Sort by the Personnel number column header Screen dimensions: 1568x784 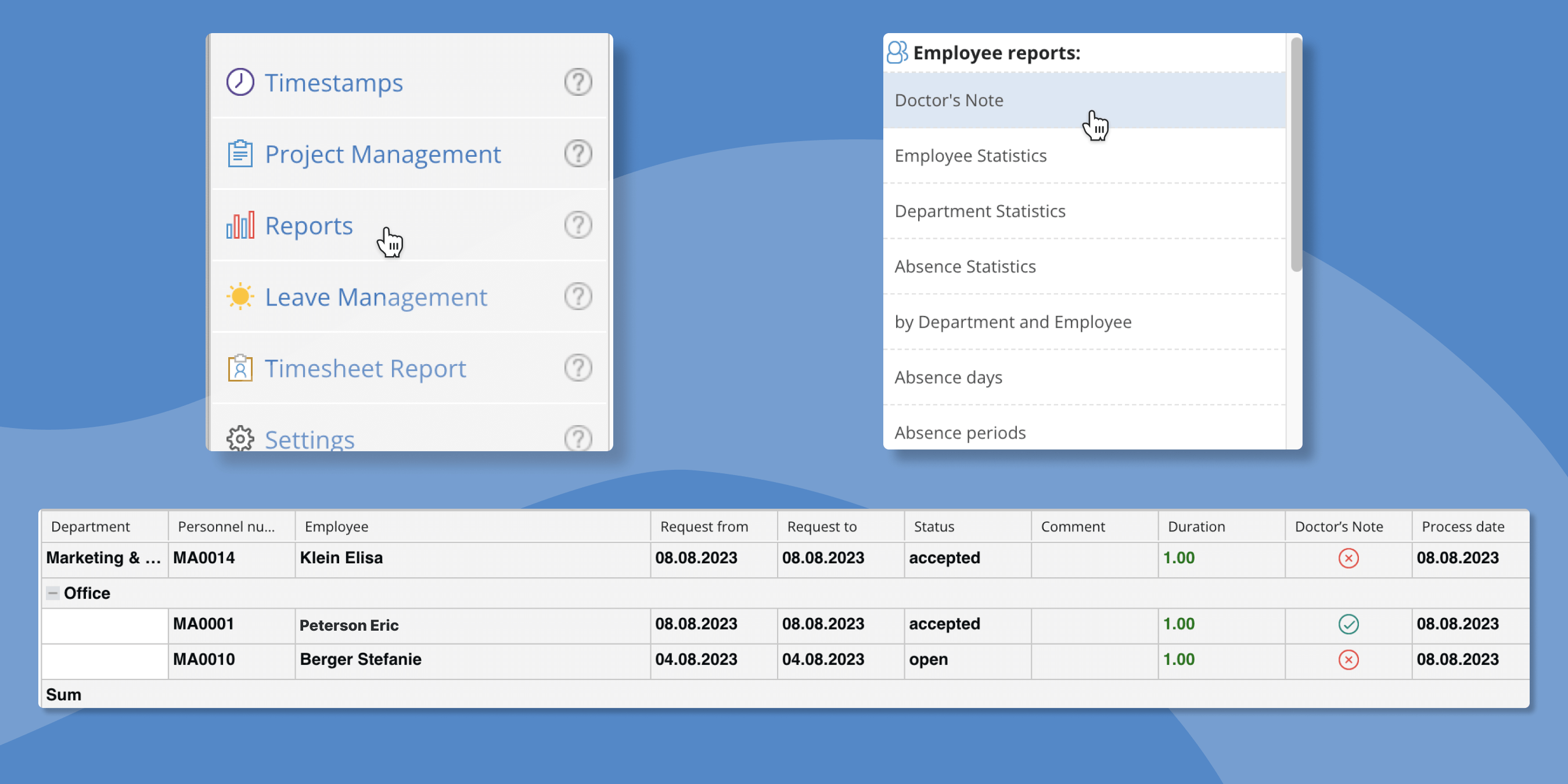tap(232, 527)
